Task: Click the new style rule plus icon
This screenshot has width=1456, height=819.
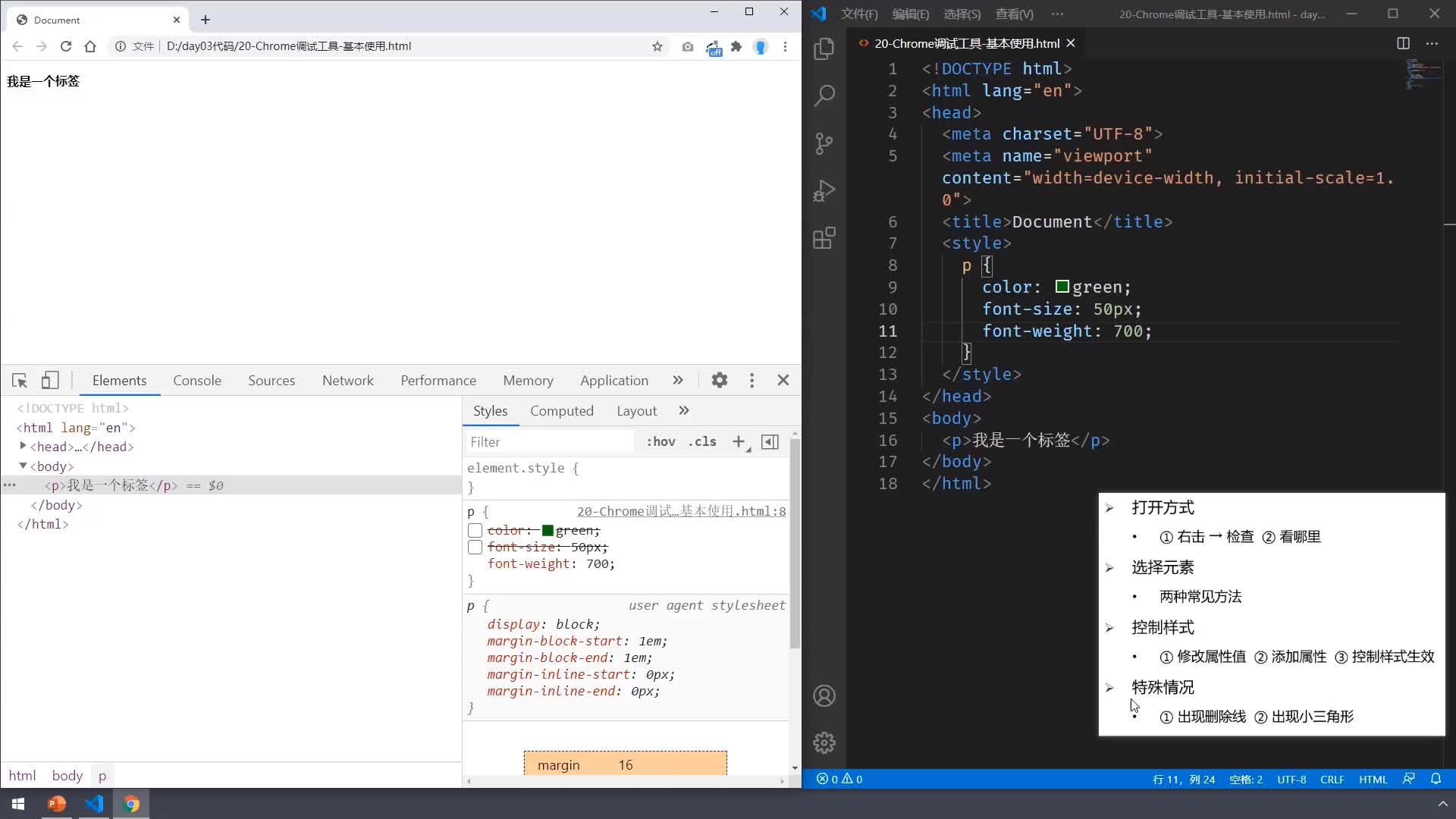Action: point(739,441)
